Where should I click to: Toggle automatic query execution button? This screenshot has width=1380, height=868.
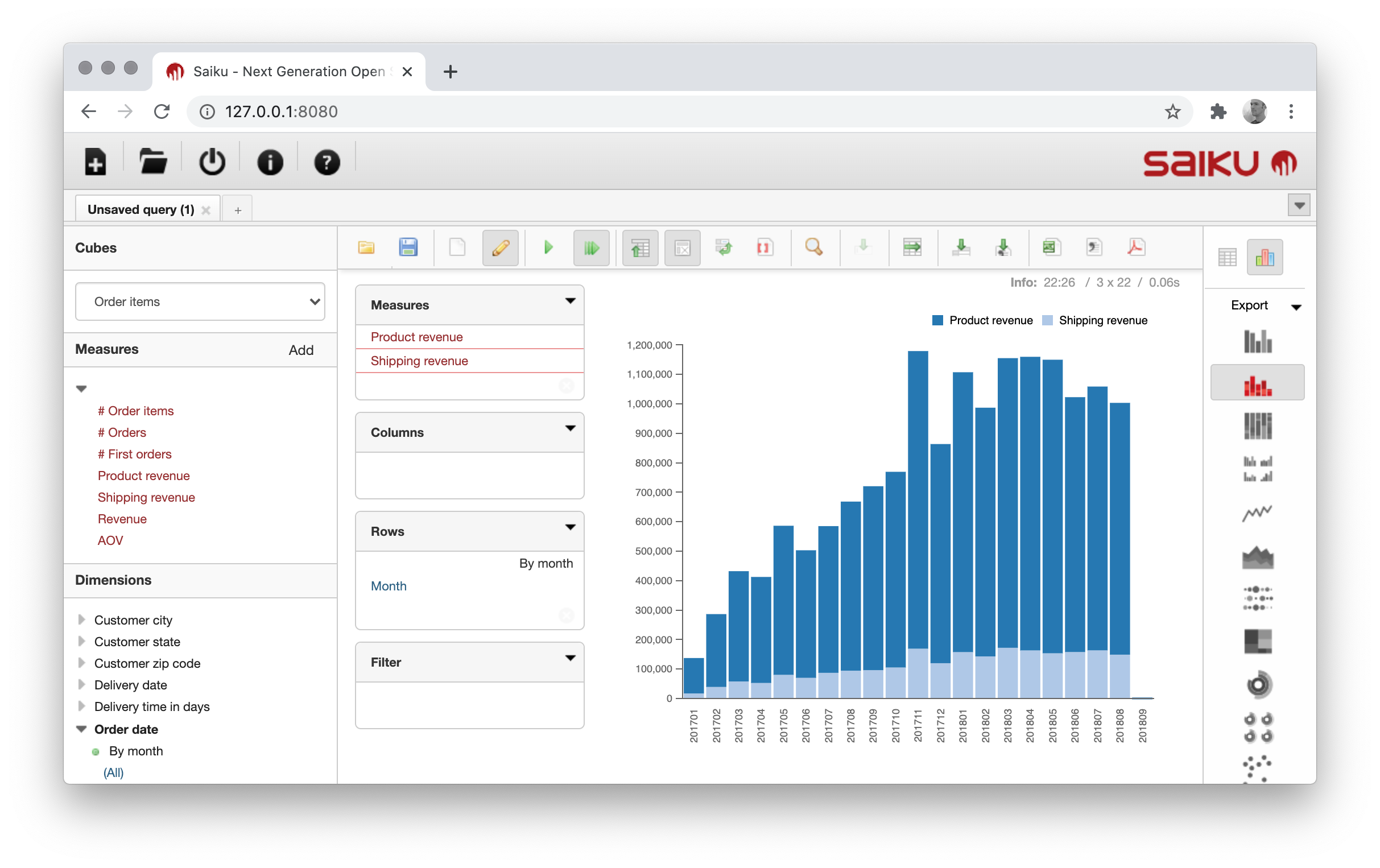(591, 247)
